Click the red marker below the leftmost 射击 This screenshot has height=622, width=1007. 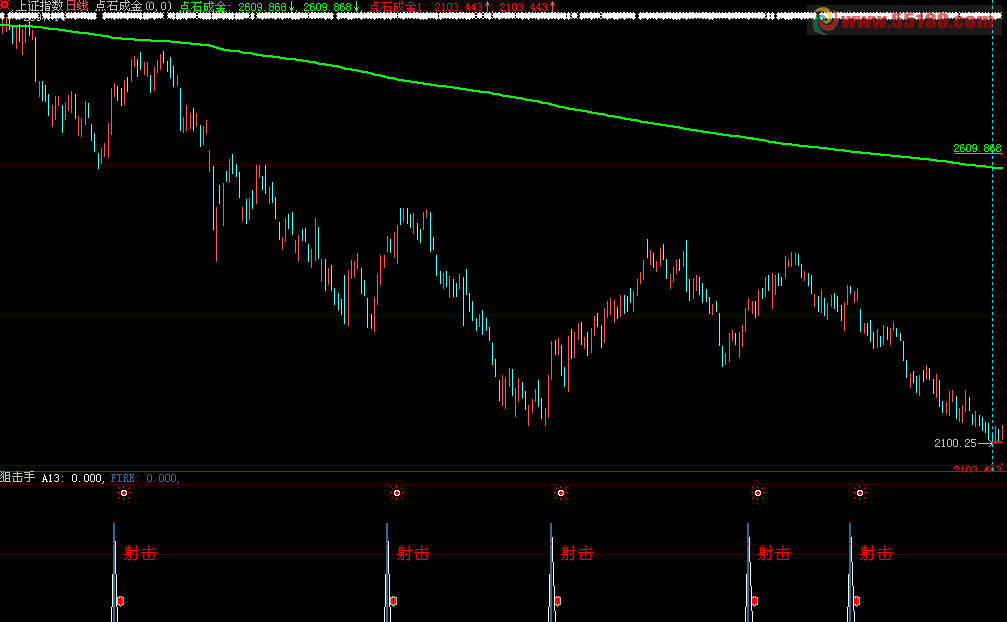tap(120, 601)
